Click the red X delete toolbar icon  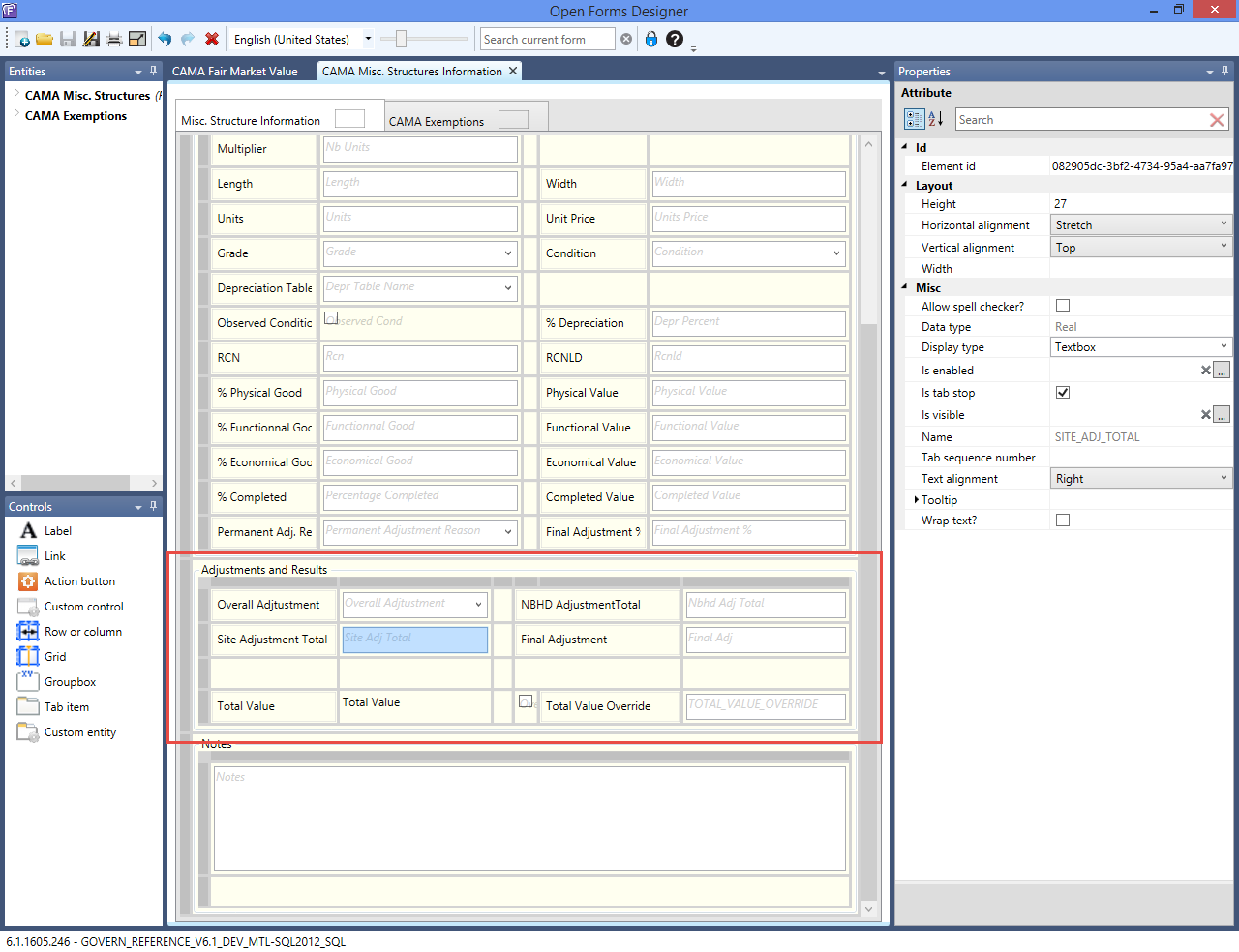(x=212, y=40)
